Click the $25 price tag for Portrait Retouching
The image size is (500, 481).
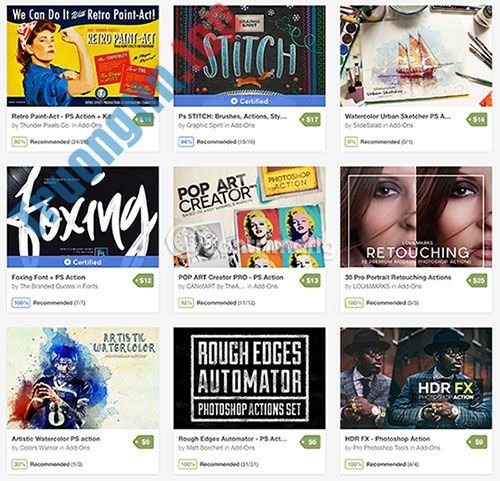coord(477,281)
